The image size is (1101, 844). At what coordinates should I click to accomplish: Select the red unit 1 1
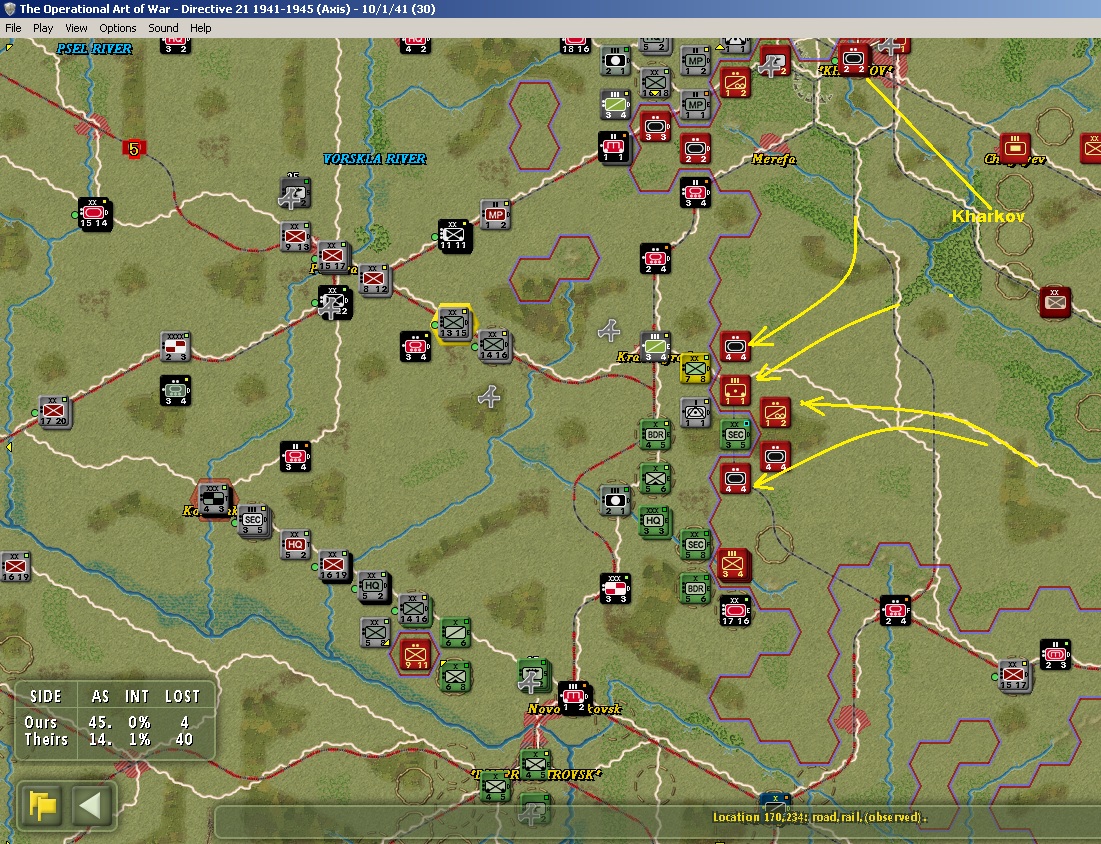[x=735, y=390]
